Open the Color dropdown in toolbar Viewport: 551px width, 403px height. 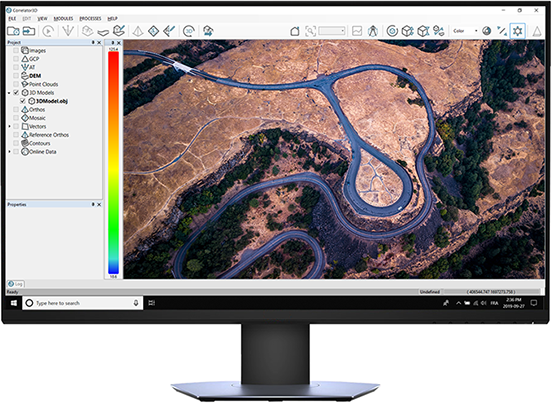pos(465,31)
